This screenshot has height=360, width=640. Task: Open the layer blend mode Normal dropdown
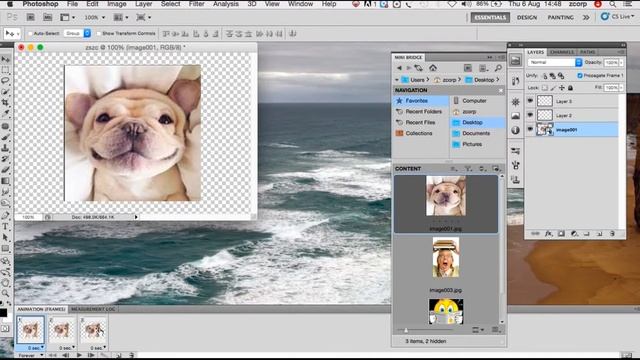pyautogui.click(x=554, y=62)
